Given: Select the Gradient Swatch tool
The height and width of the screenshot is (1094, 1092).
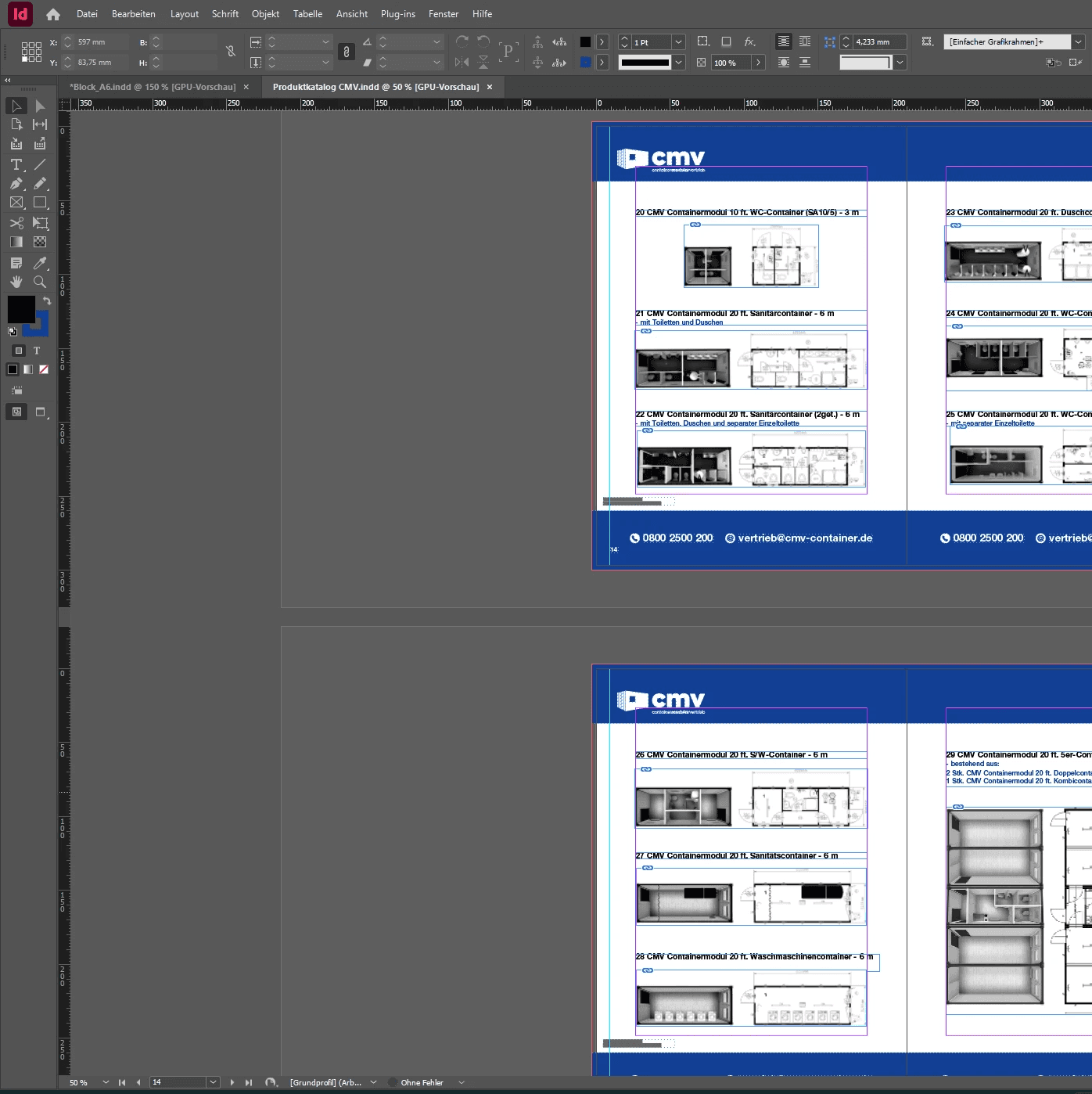Looking at the screenshot, I should click(x=16, y=243).
